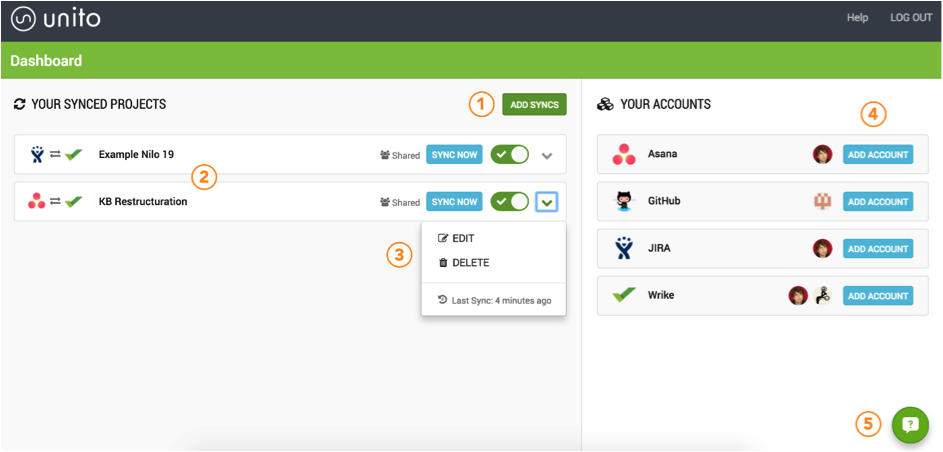The image size is (943, 452).
Task: Add an account for GitHub
Action: point(878,201)
